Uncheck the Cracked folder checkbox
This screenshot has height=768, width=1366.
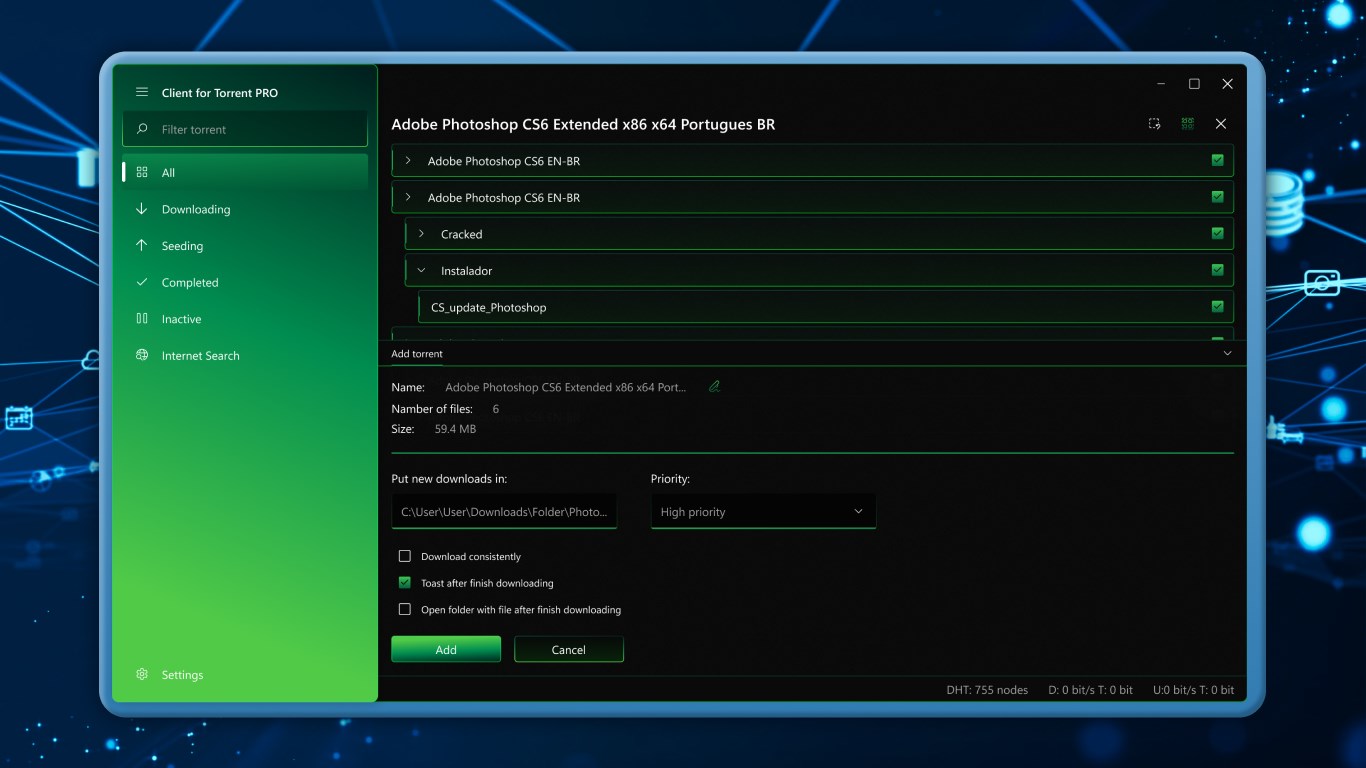click(1217, 234)
